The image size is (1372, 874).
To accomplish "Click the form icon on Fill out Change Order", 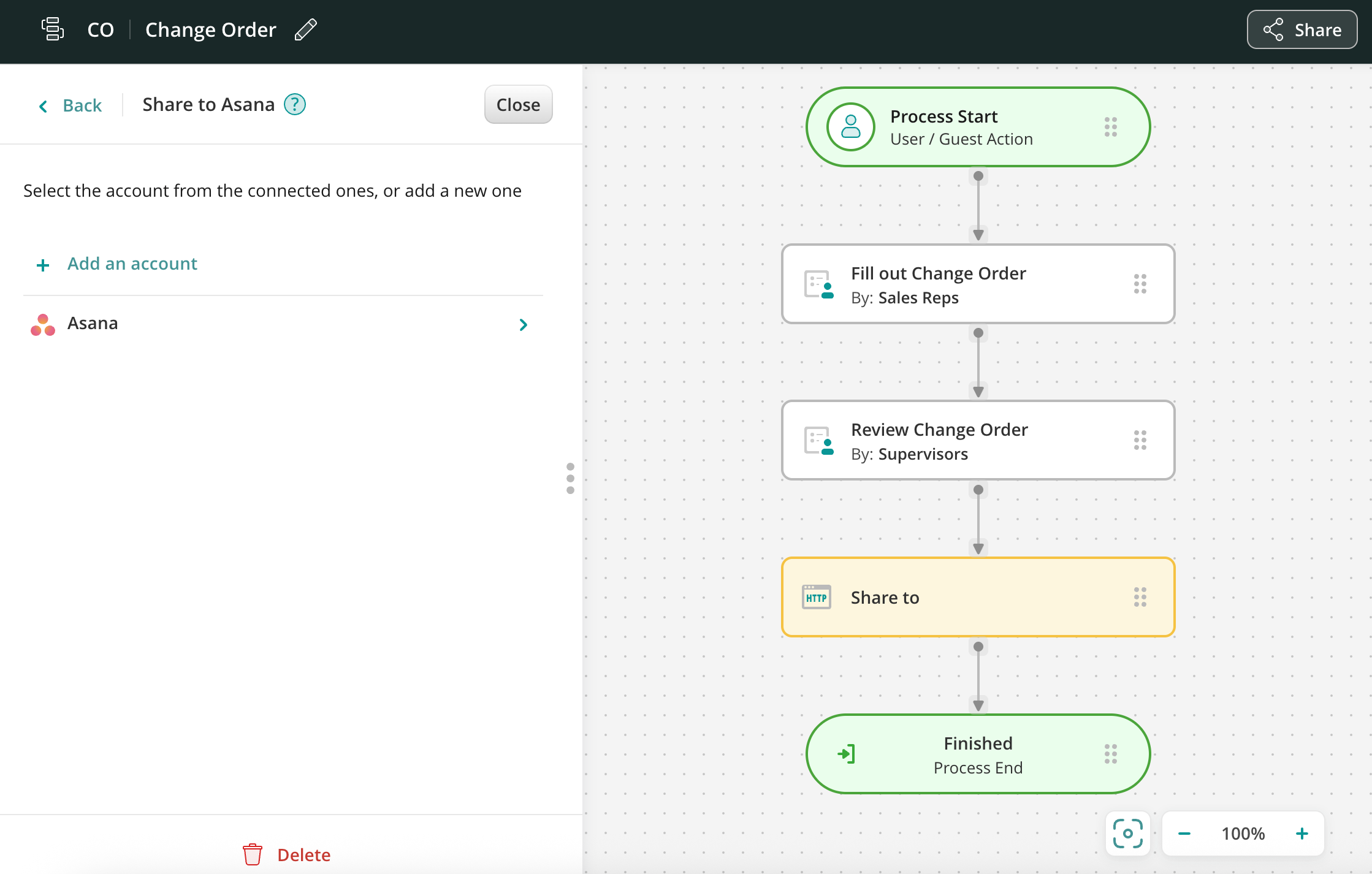I will click(818, 284).
